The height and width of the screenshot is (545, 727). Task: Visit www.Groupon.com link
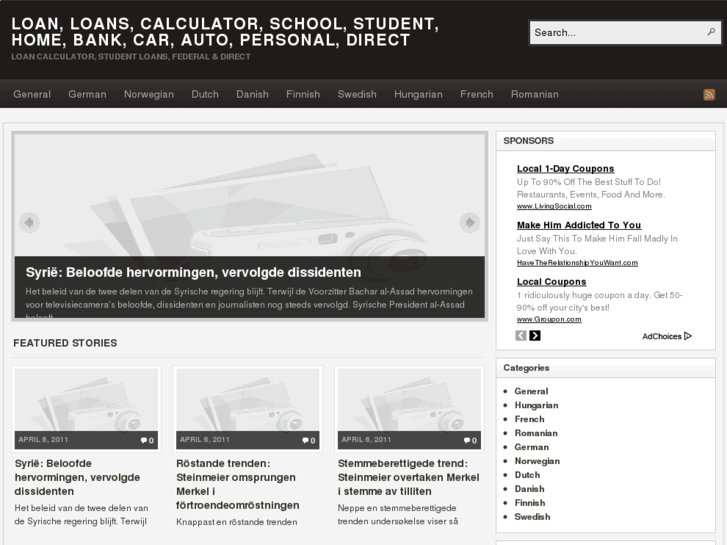coord(549,320)
